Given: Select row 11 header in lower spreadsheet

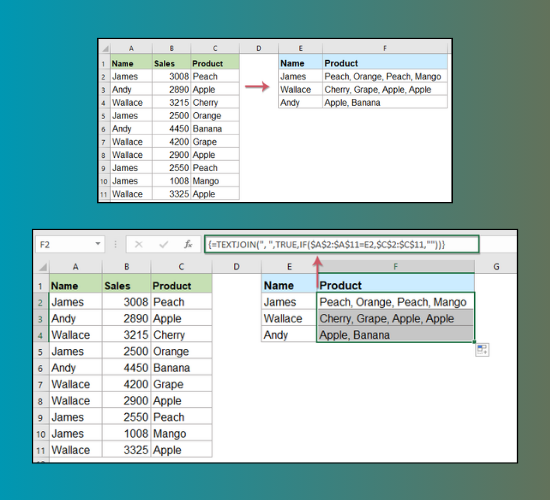Looking at the screenshot, I should (40, 450).
